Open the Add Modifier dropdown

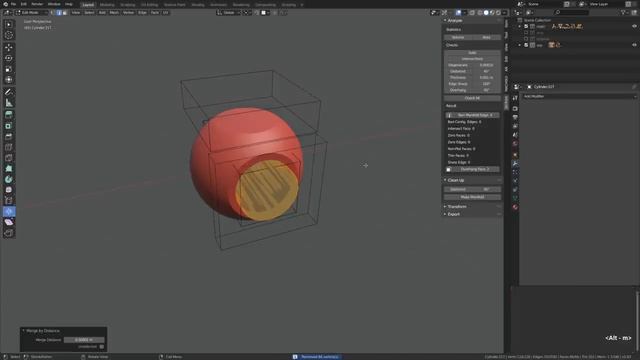coord(580,96)
